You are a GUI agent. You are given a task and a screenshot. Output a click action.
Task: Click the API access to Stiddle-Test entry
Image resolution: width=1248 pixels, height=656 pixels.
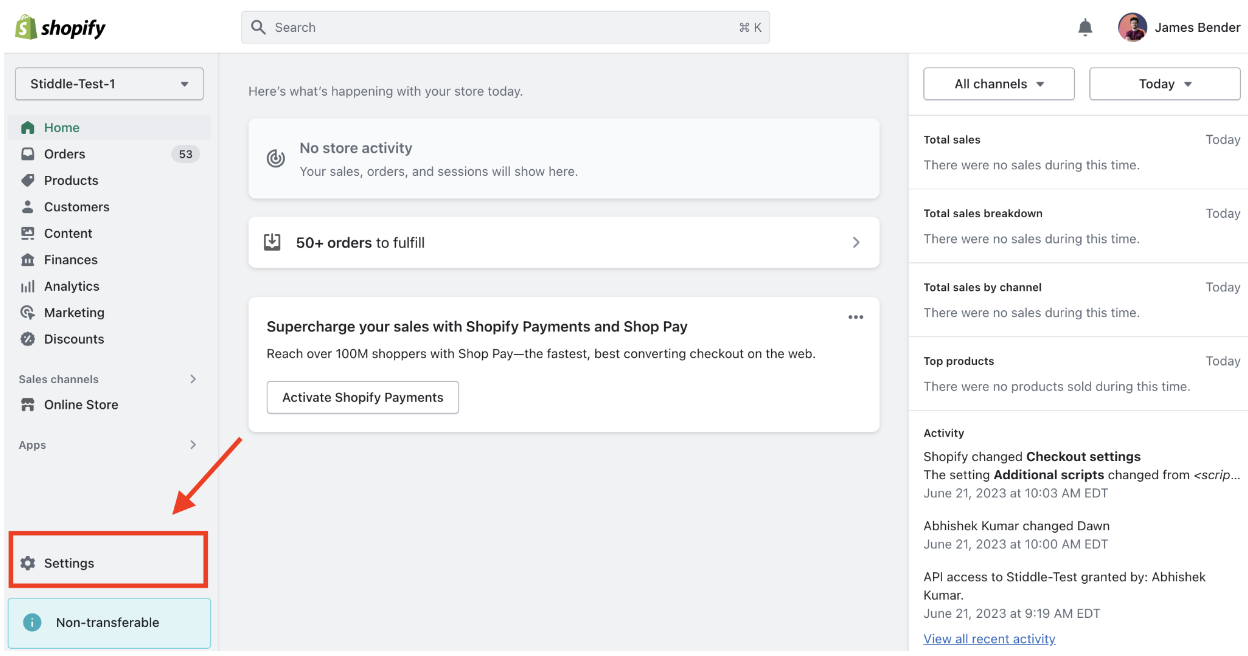coord(1065,595)
